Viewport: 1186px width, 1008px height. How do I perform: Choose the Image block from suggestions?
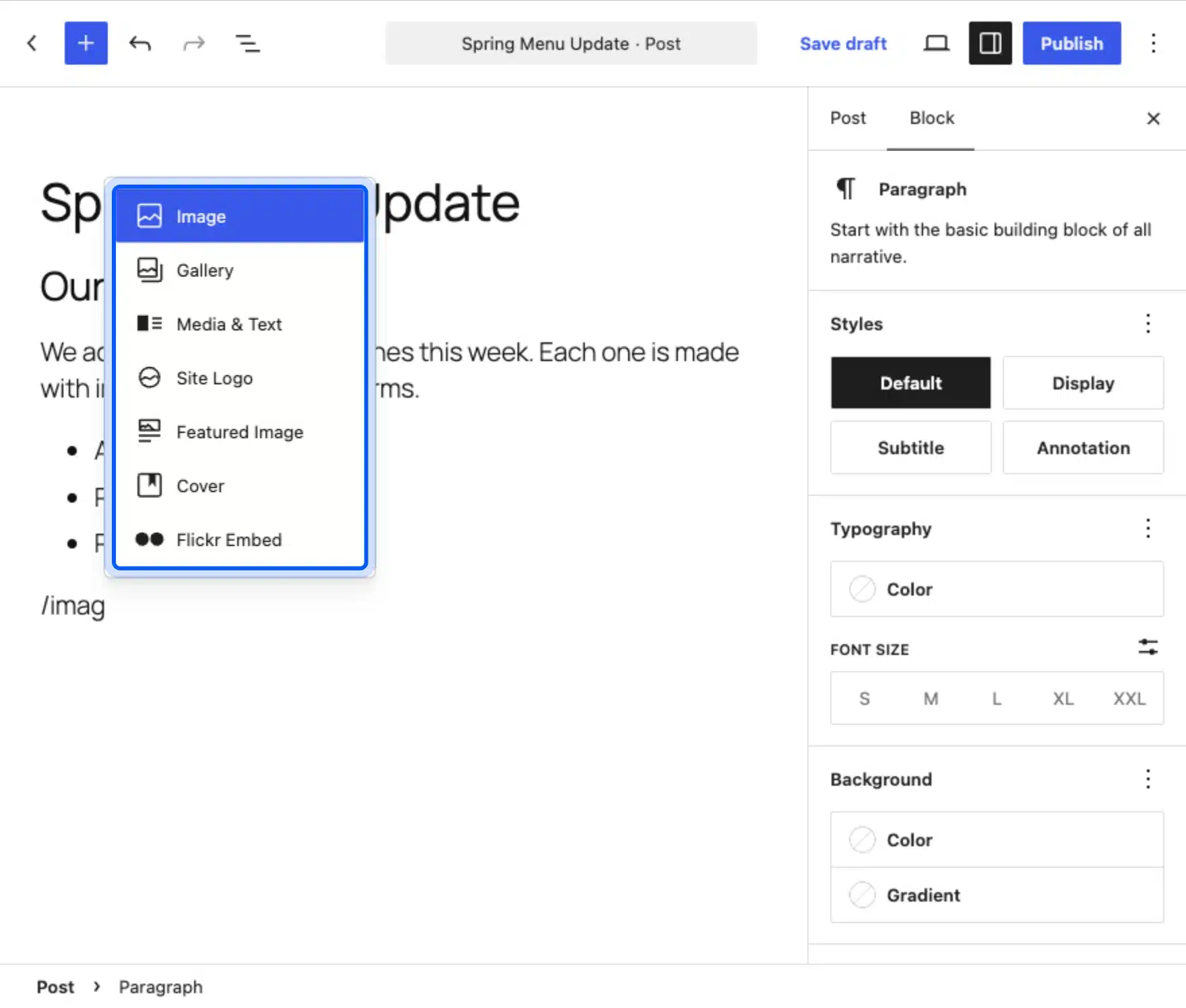pos(240,216)
